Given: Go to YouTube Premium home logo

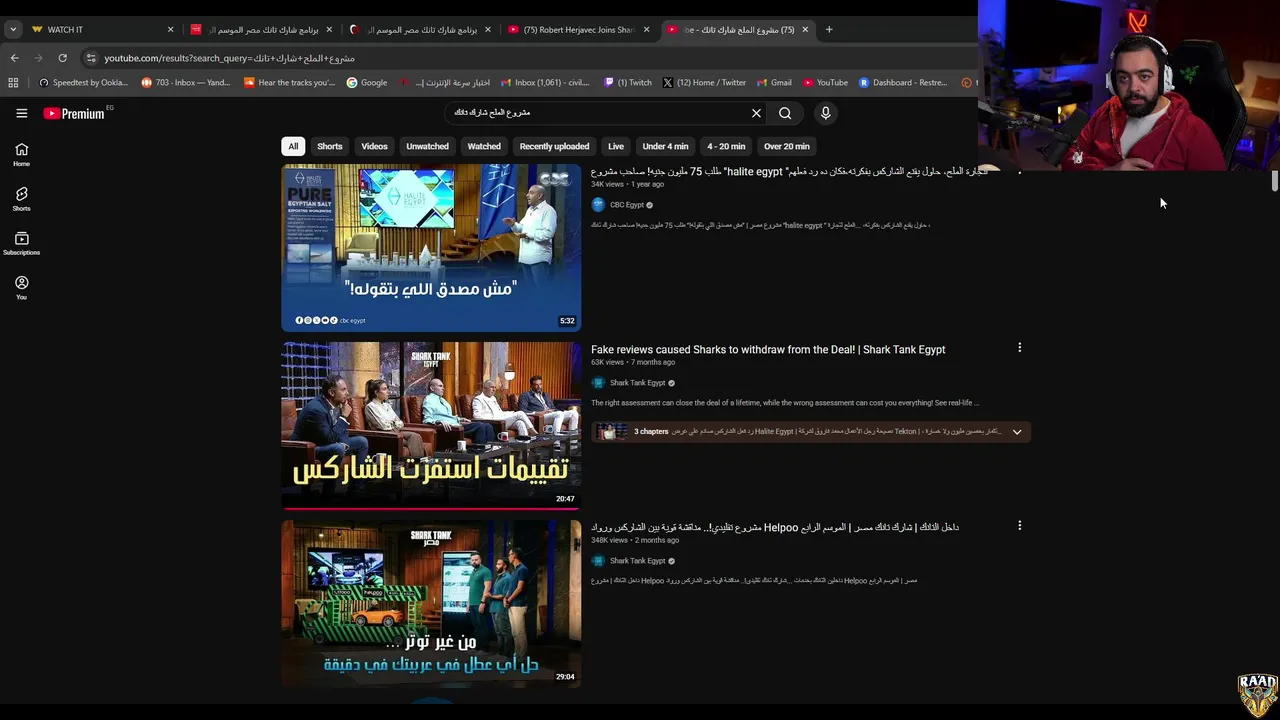Looking at the screenshot, I should click(x=74, y=113).
